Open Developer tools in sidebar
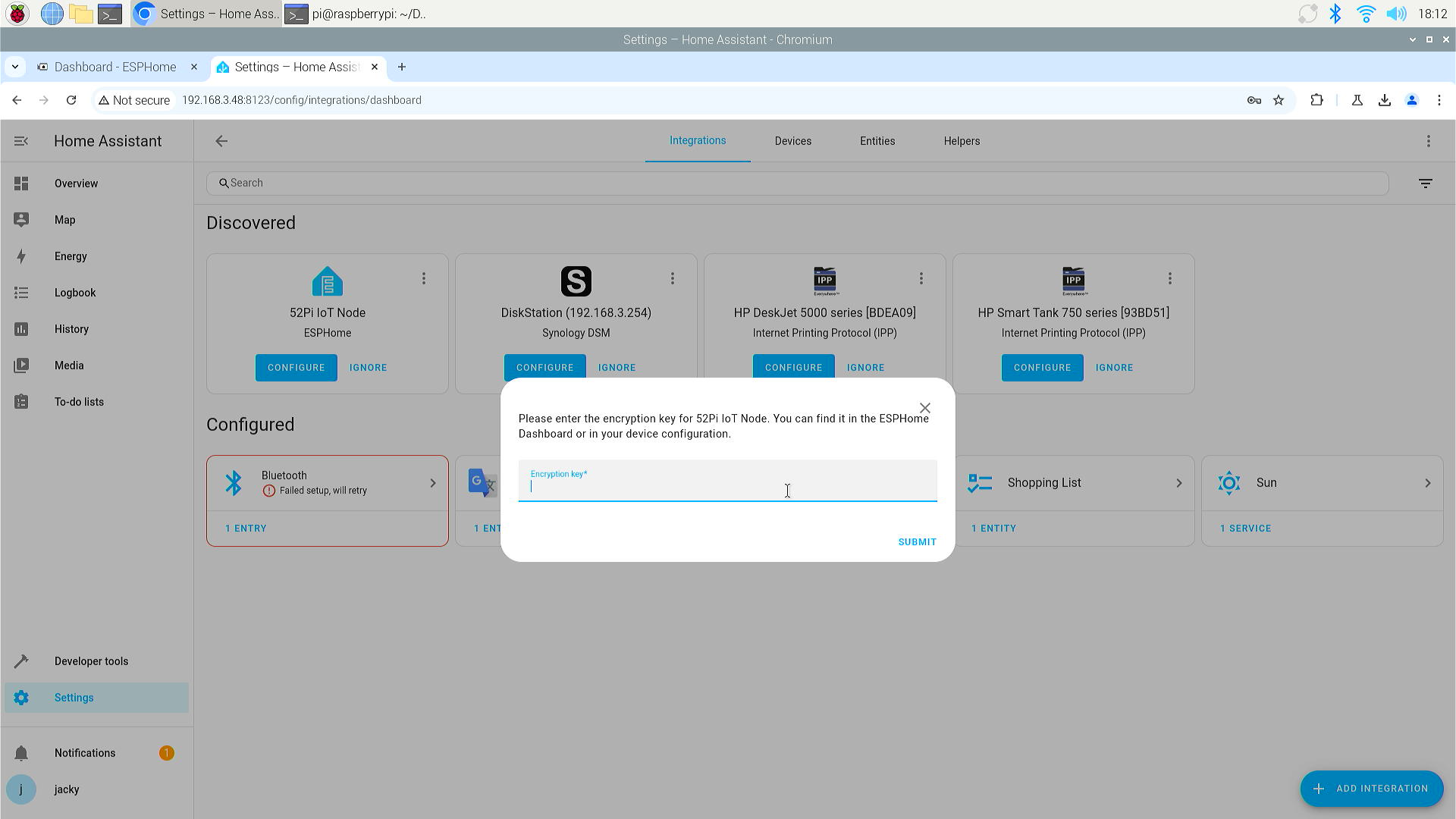 click(x=96, y=661)
